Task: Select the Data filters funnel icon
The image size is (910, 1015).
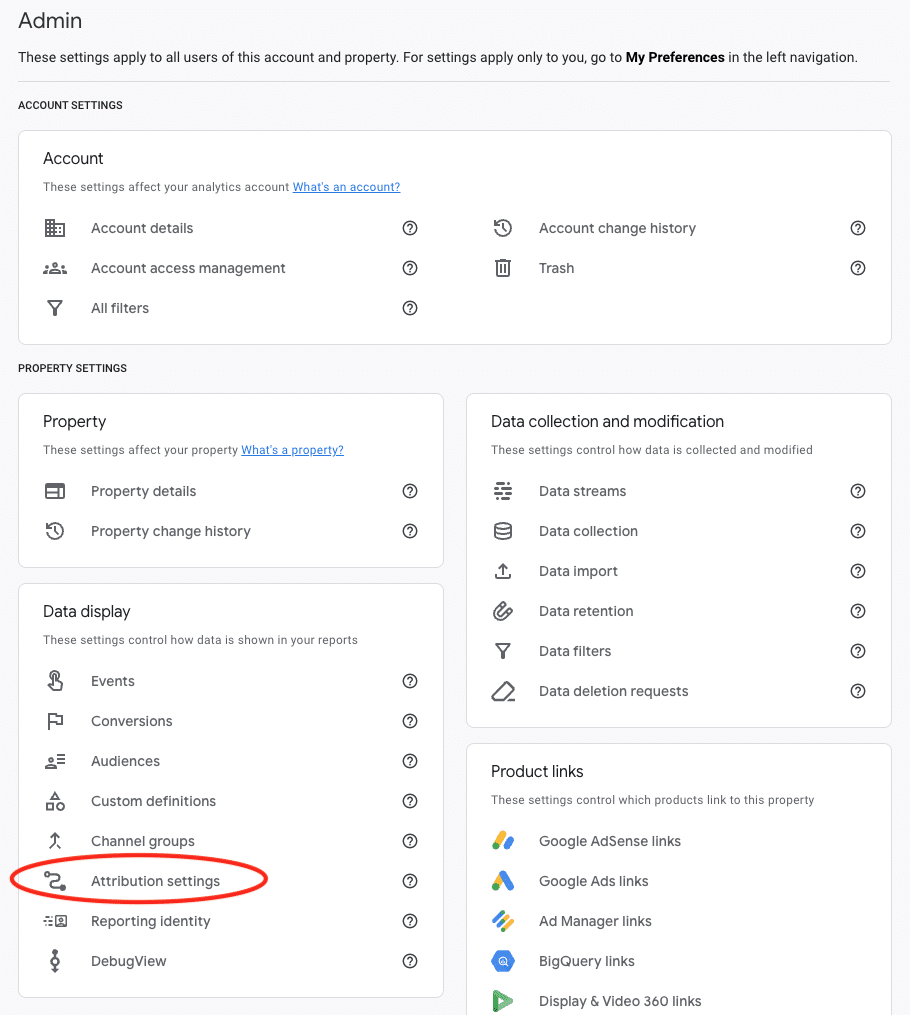Action: click(x=503, y=651)
